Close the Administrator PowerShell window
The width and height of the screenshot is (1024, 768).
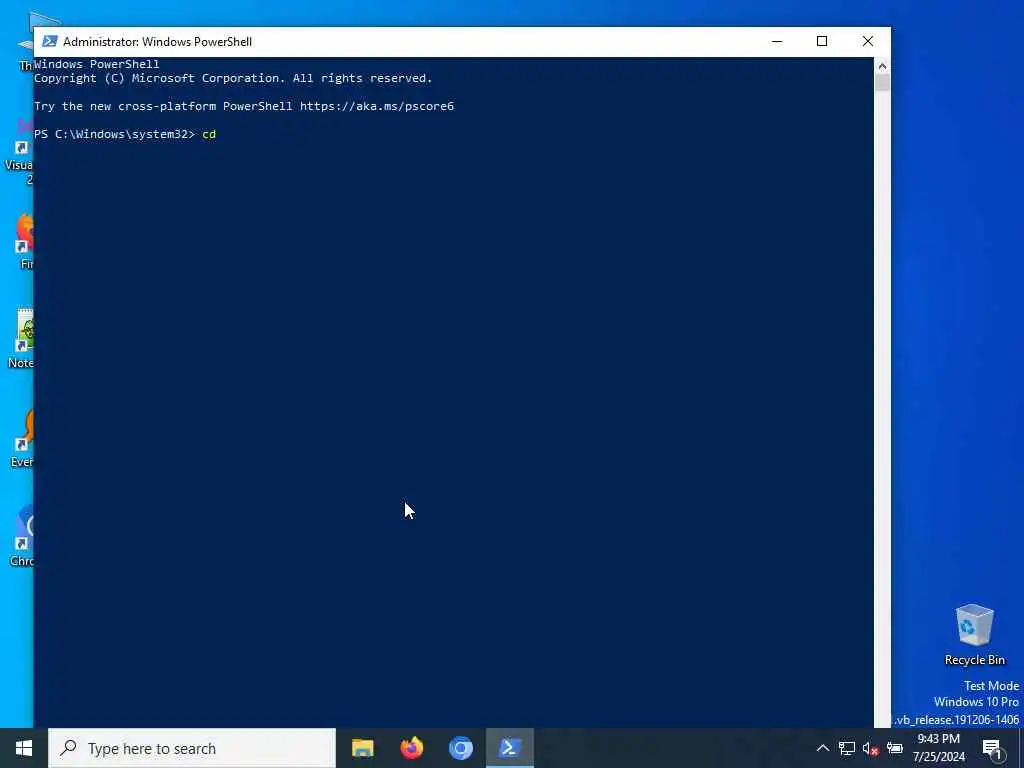(x=868, y=41)
